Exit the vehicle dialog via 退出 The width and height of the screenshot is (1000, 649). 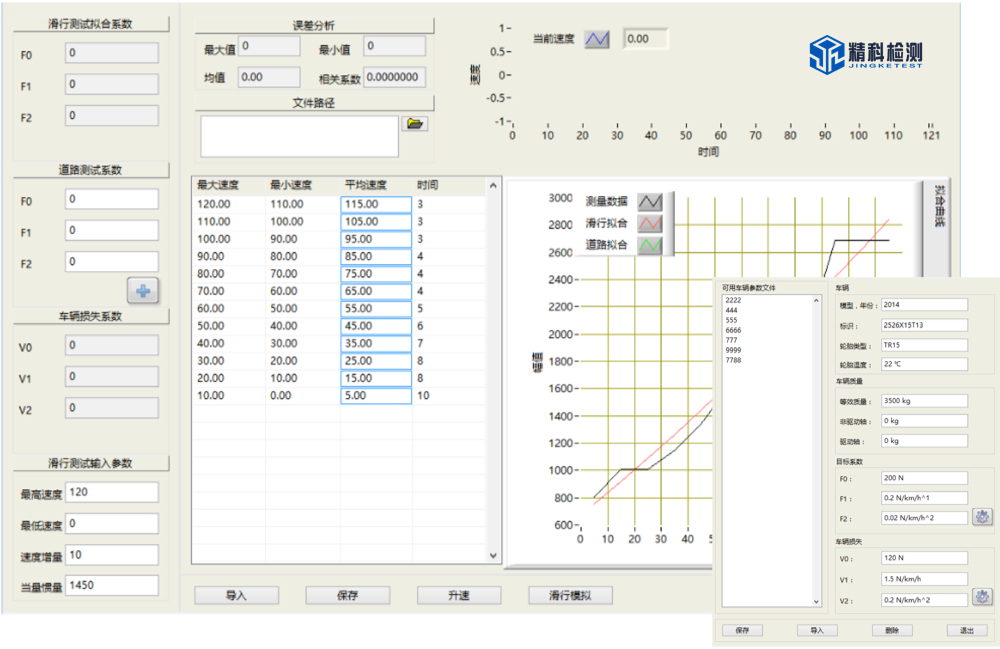pos(967,631)
